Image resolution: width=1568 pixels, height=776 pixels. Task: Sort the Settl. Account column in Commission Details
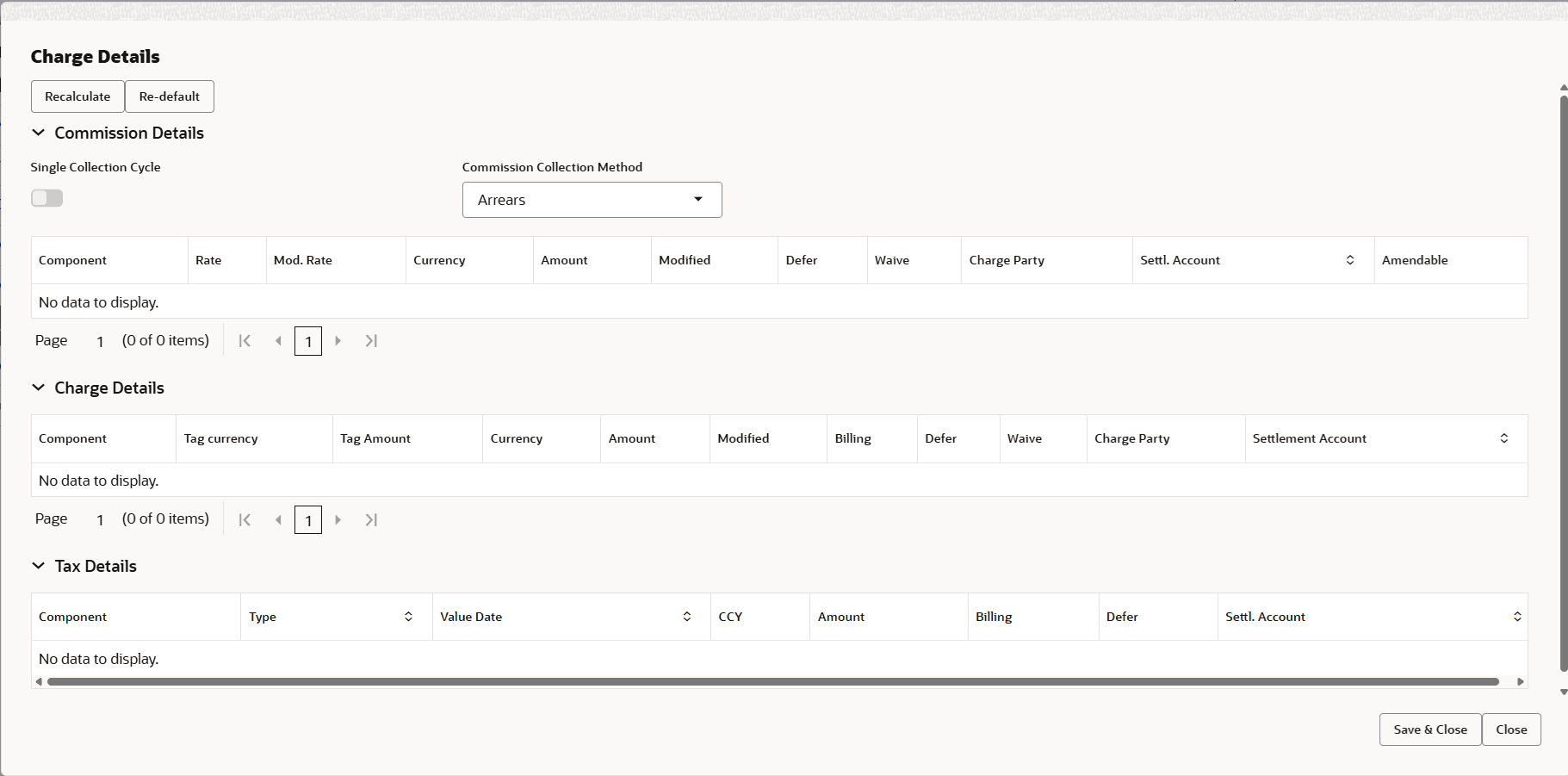point(1349,259)
